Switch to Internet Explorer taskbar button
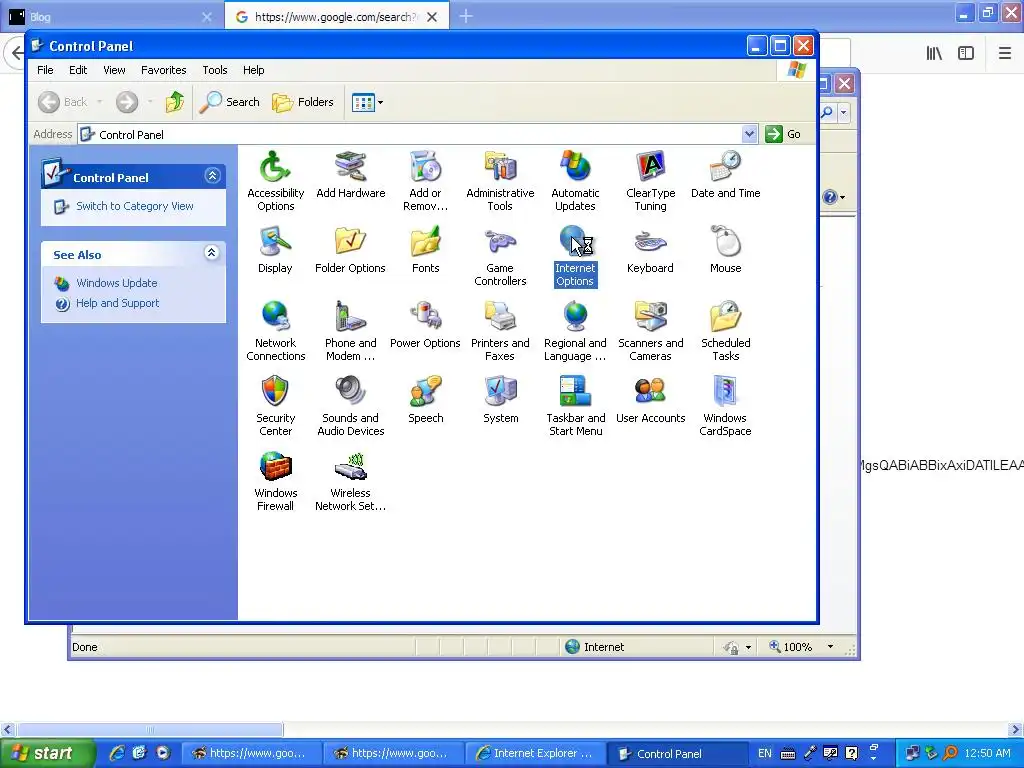1024x768 pixels. click(x=534, y=753)
